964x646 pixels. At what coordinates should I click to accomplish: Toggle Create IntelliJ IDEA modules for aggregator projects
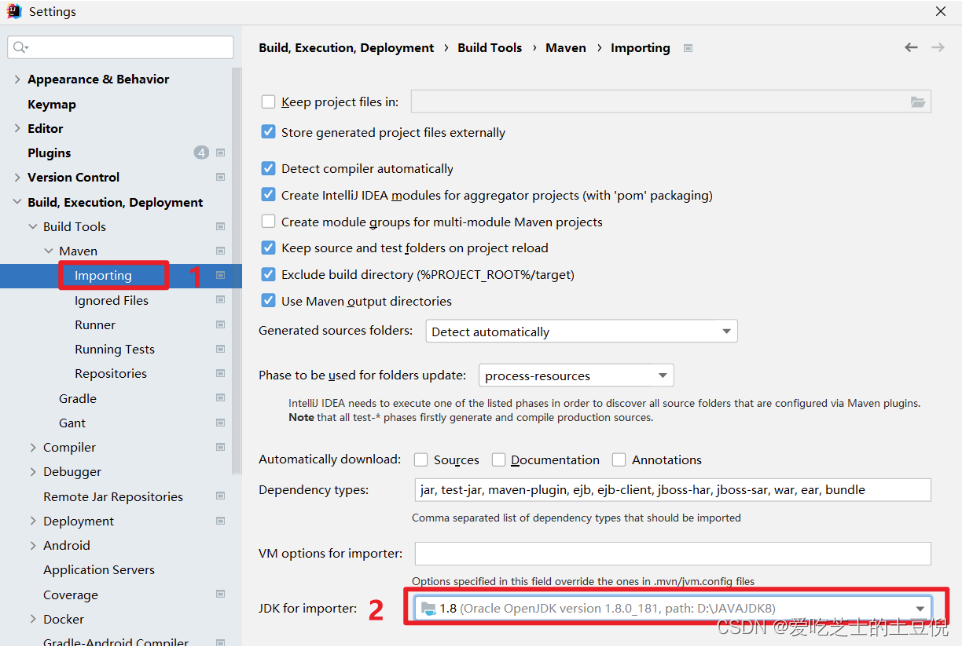point(268,194)
